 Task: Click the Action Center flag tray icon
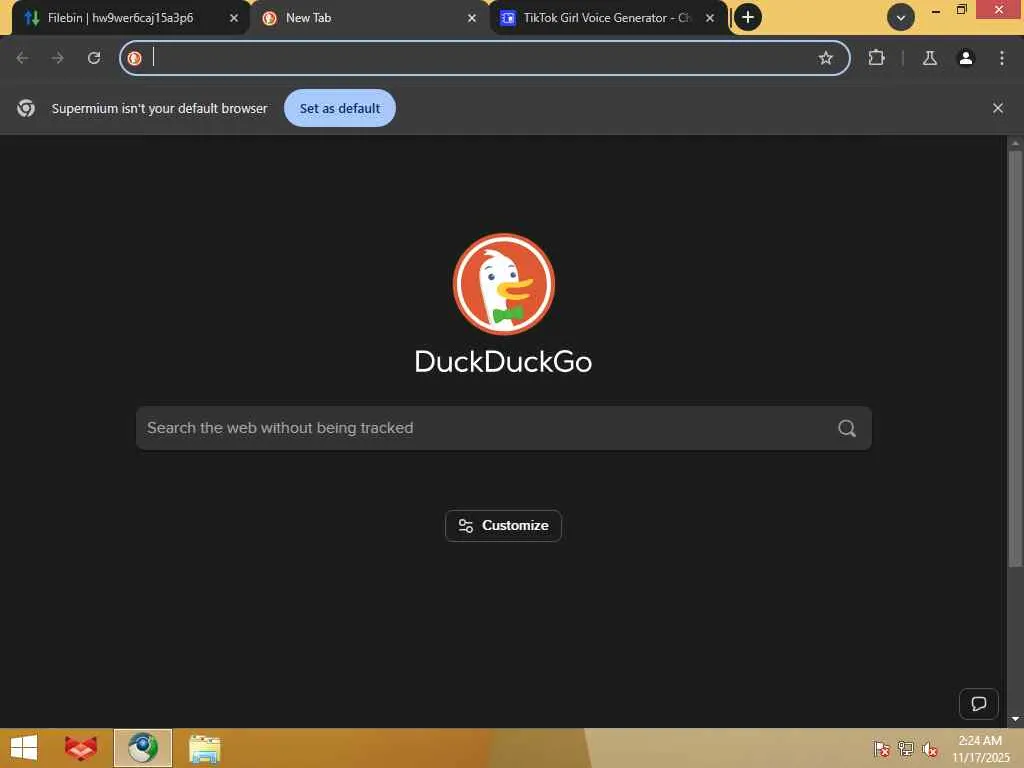coord(881,748)
